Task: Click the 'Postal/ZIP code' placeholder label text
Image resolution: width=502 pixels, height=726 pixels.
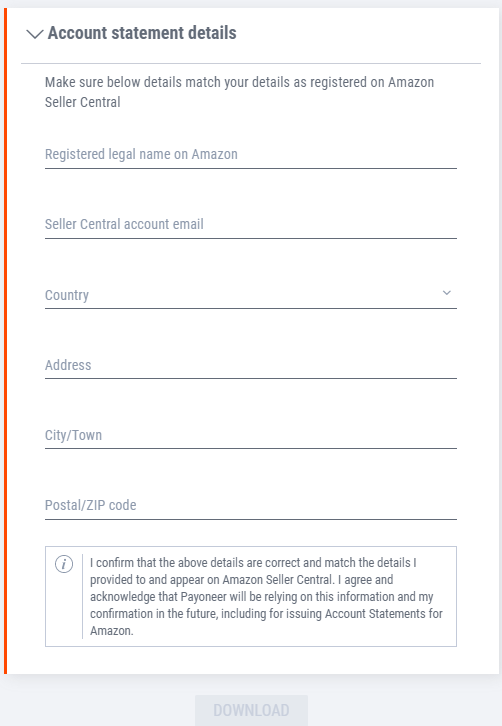Action: pyautogui.click(x=90, y=505)
